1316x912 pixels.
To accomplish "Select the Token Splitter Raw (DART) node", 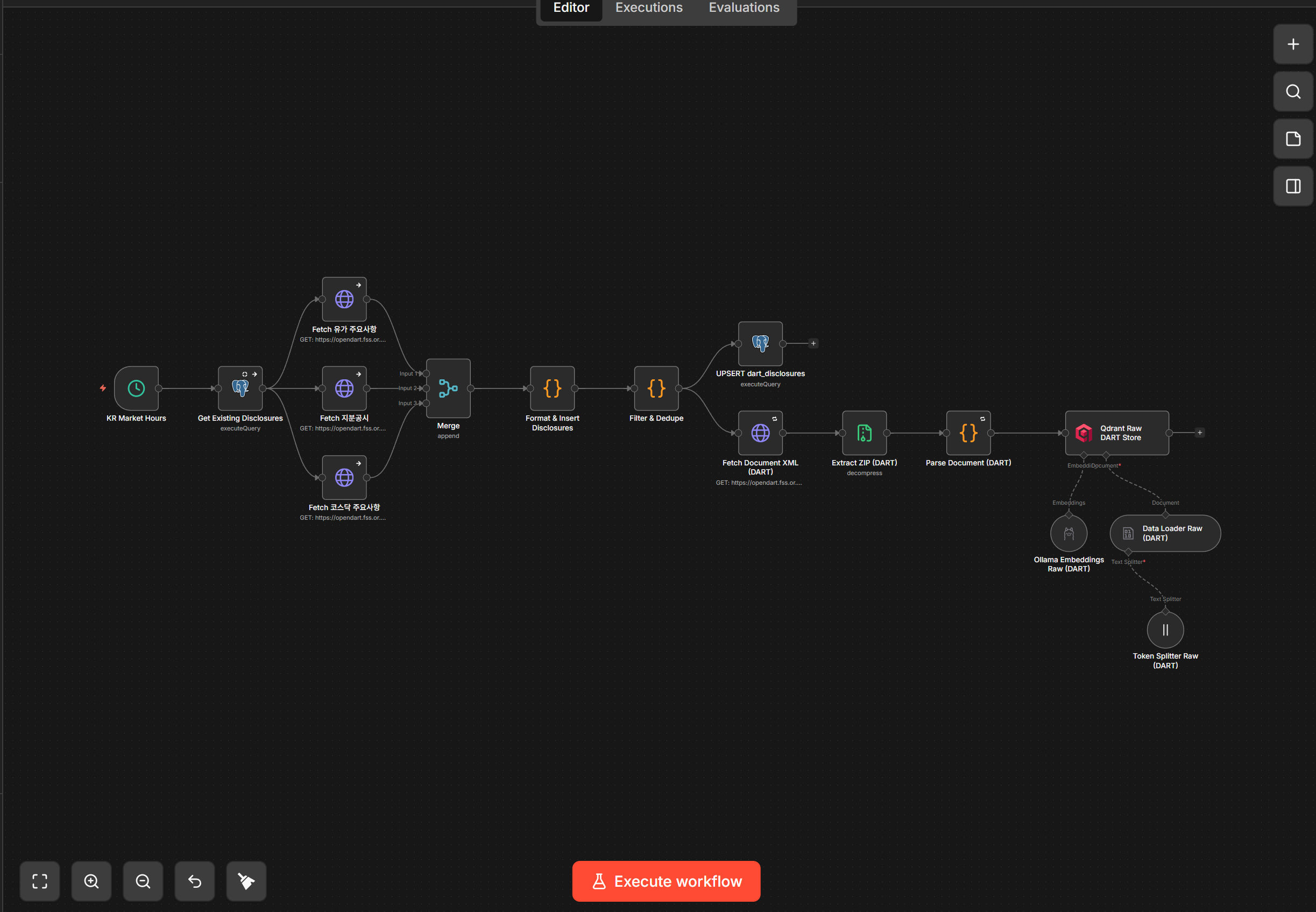I will click(1165, 630).
